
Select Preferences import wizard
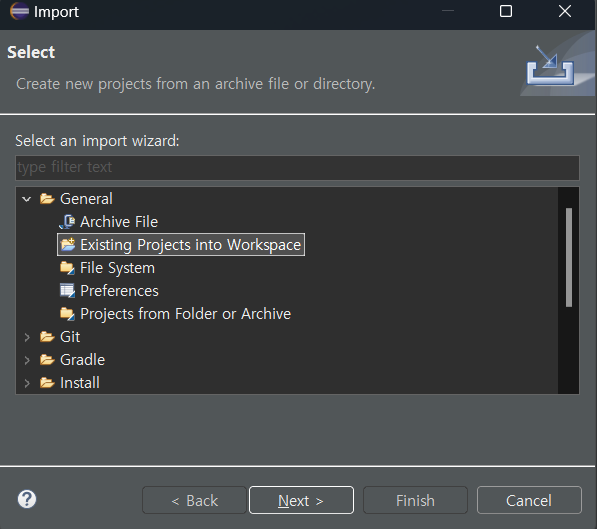pos(119,291)
